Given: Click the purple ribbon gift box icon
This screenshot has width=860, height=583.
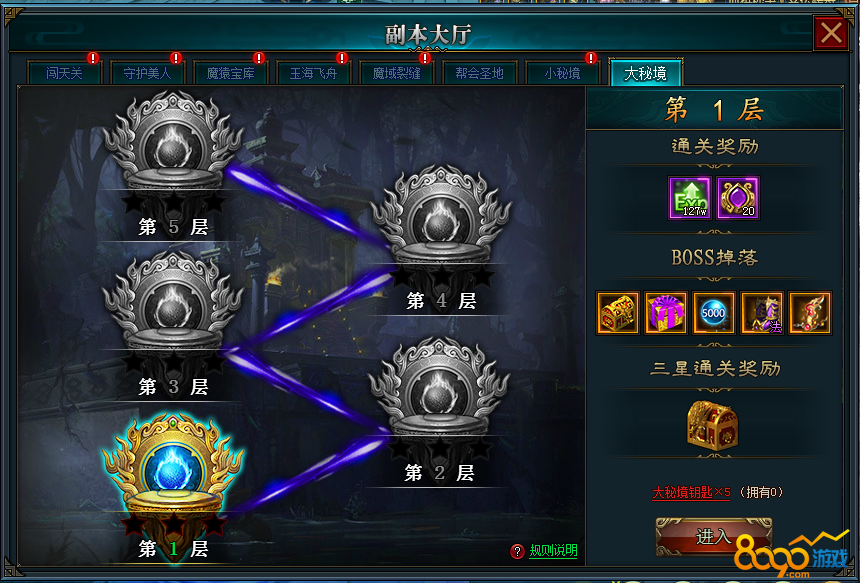Looking at the screenshot, I should 665,313.
